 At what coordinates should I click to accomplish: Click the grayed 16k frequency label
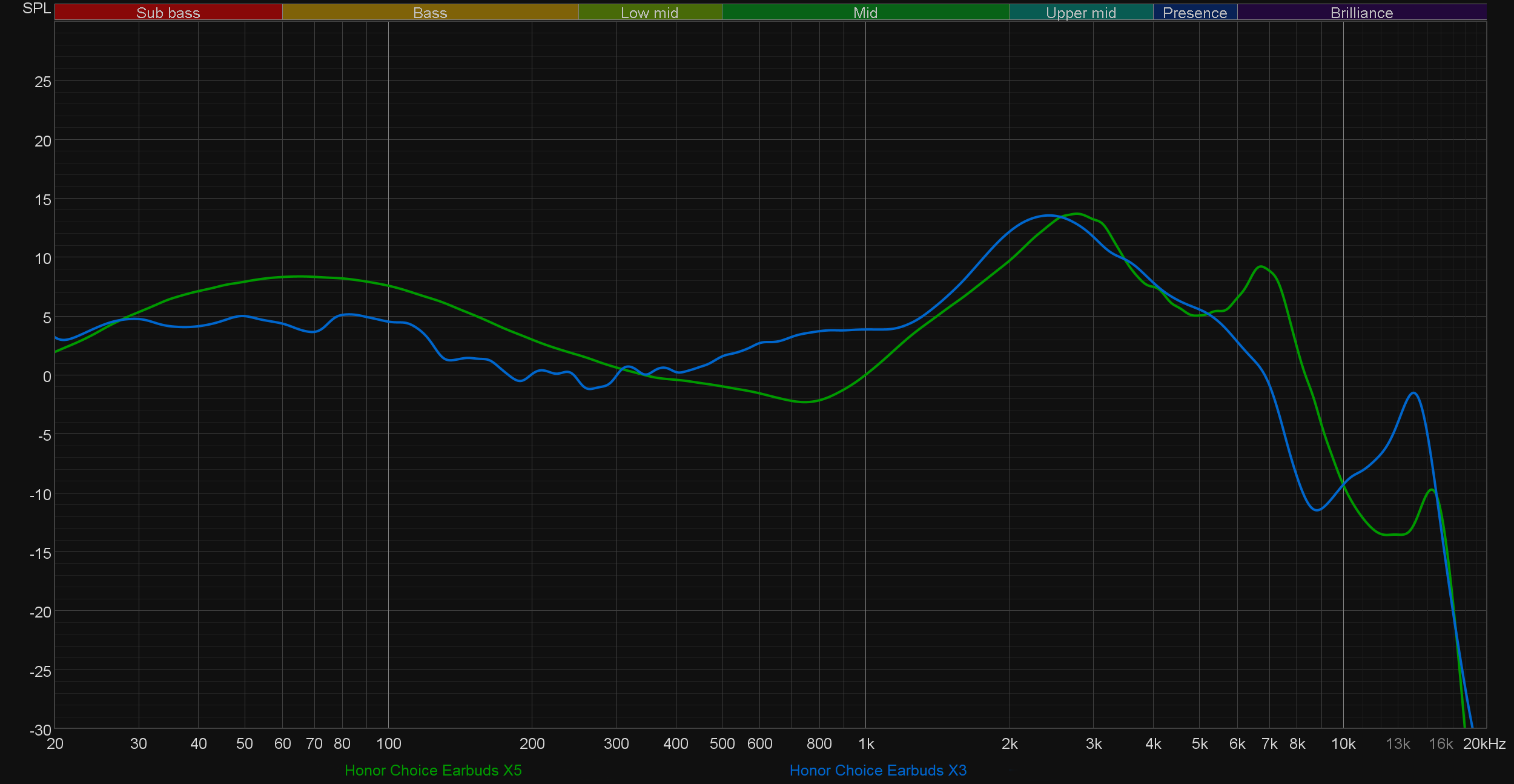(x=1440, y=744)
